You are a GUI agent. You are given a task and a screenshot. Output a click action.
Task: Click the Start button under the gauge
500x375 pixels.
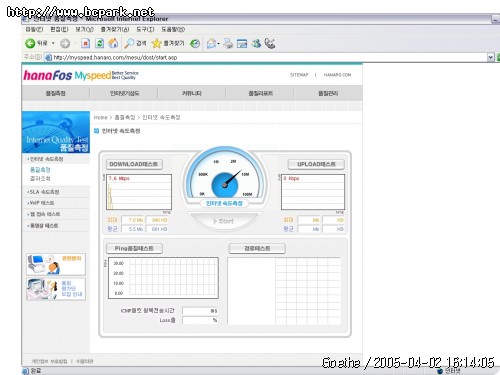point(224,221)
